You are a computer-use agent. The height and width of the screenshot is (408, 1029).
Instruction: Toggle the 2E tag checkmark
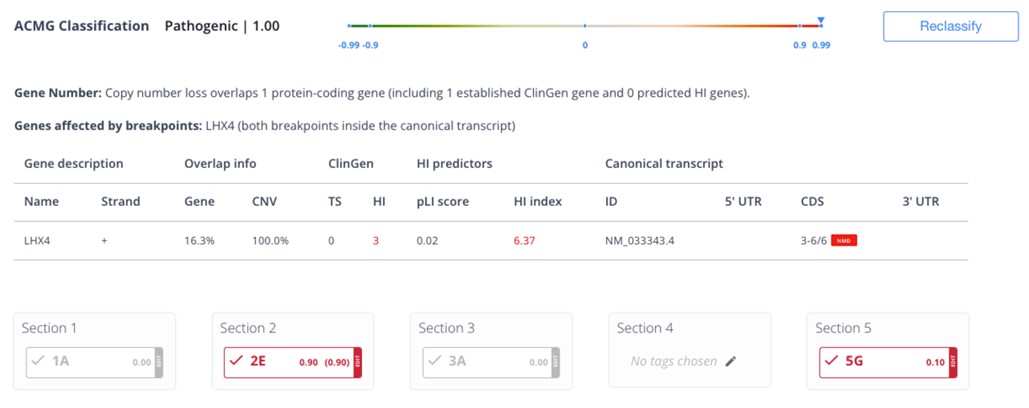pos(236,362)
